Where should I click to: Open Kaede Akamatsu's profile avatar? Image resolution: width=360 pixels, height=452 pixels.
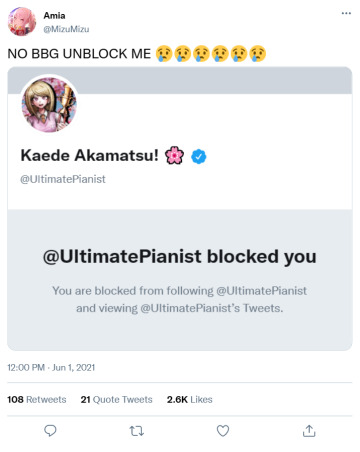pos(49,104)
